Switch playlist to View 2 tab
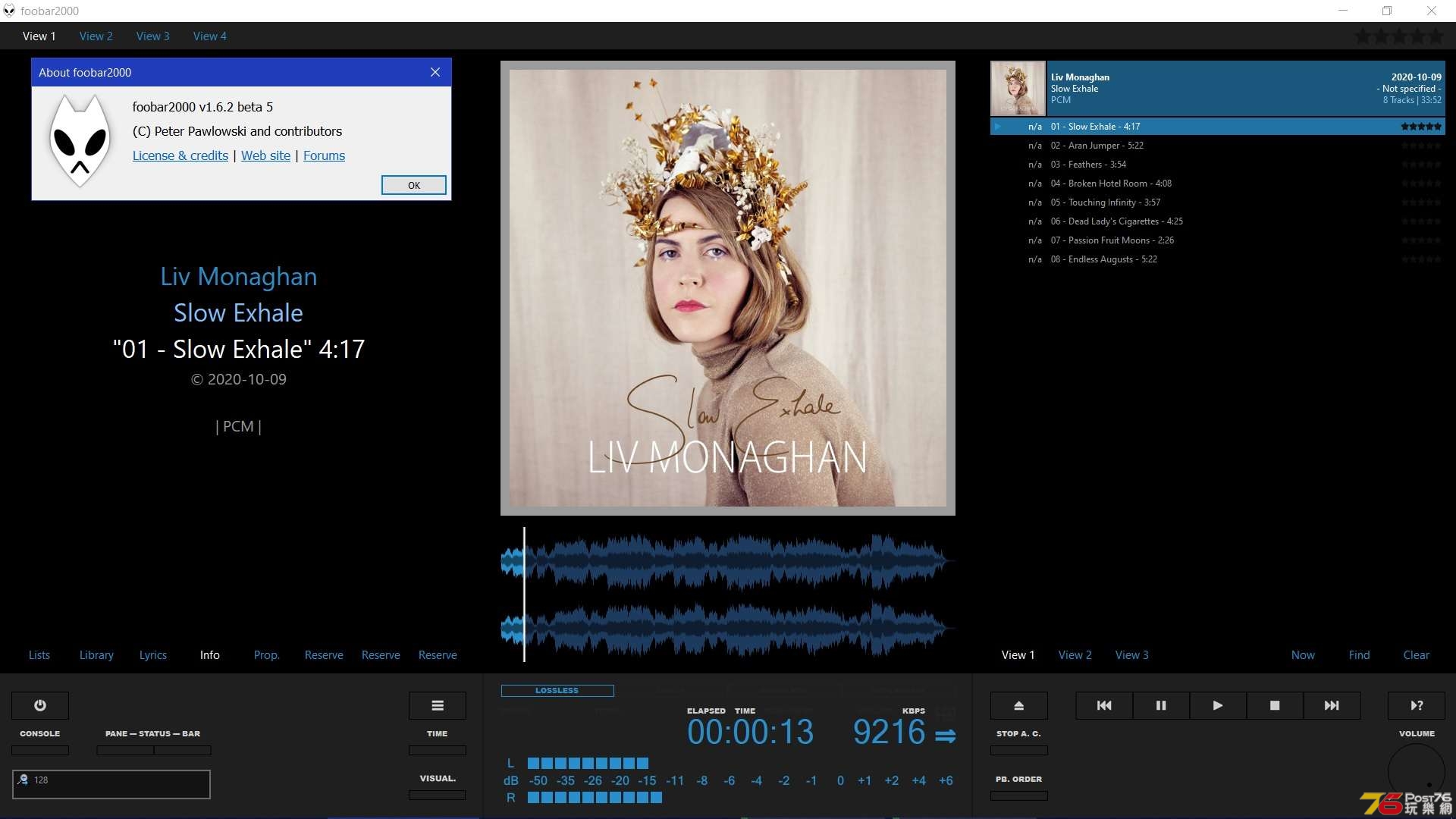 click(x=1075, y=655)
